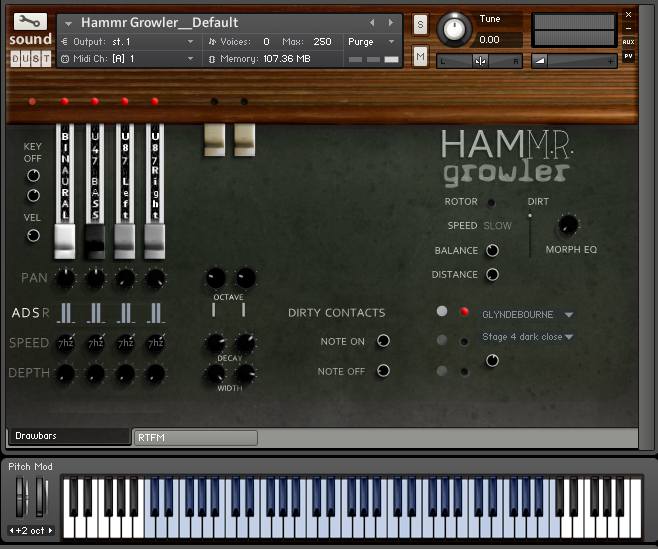Screen dimensions: 658x549
Task: Adjust the Tune knob
Action: point(454,29)
